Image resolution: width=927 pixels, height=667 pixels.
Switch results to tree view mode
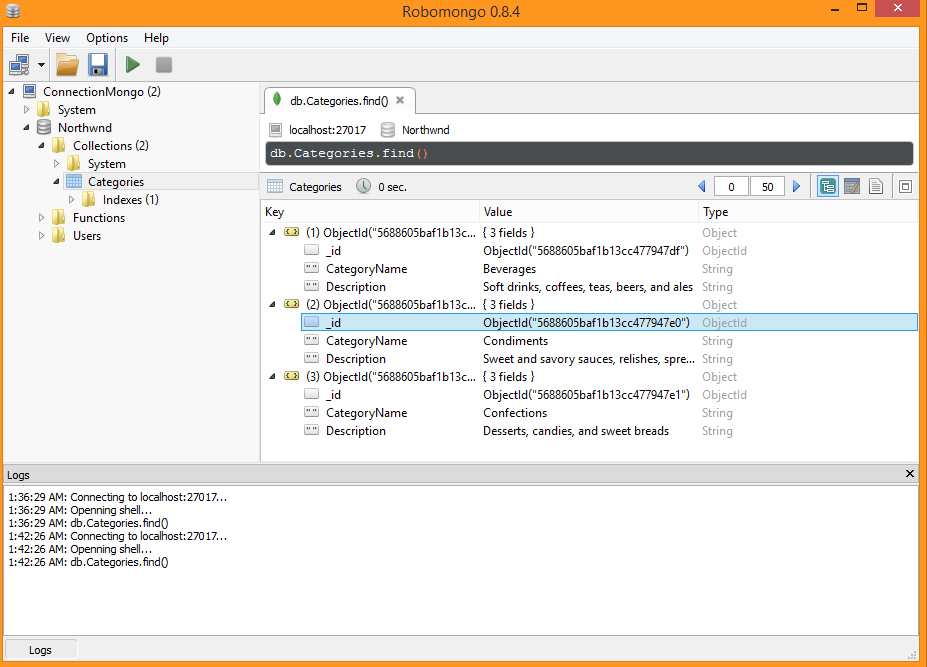827,187
